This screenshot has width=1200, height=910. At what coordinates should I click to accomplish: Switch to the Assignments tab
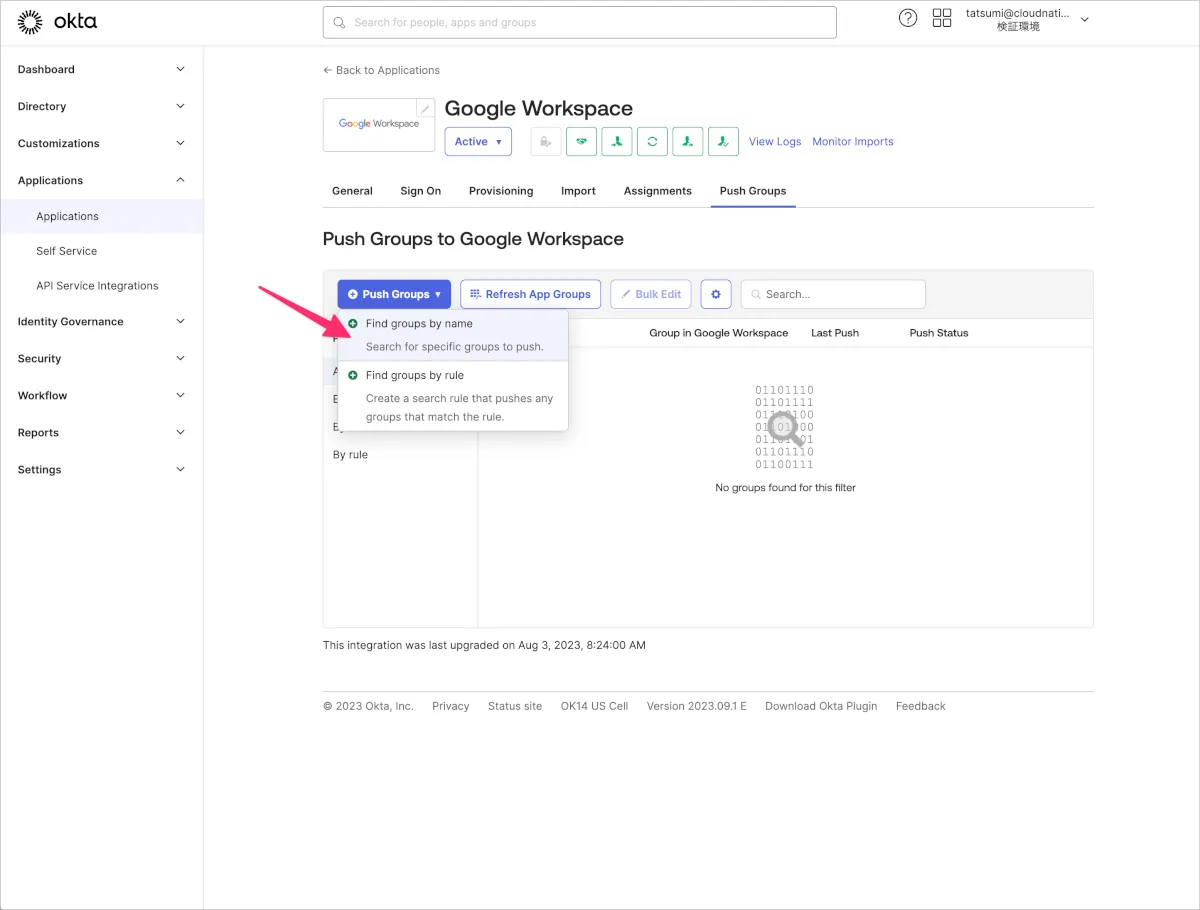click(x=657, y=191)
